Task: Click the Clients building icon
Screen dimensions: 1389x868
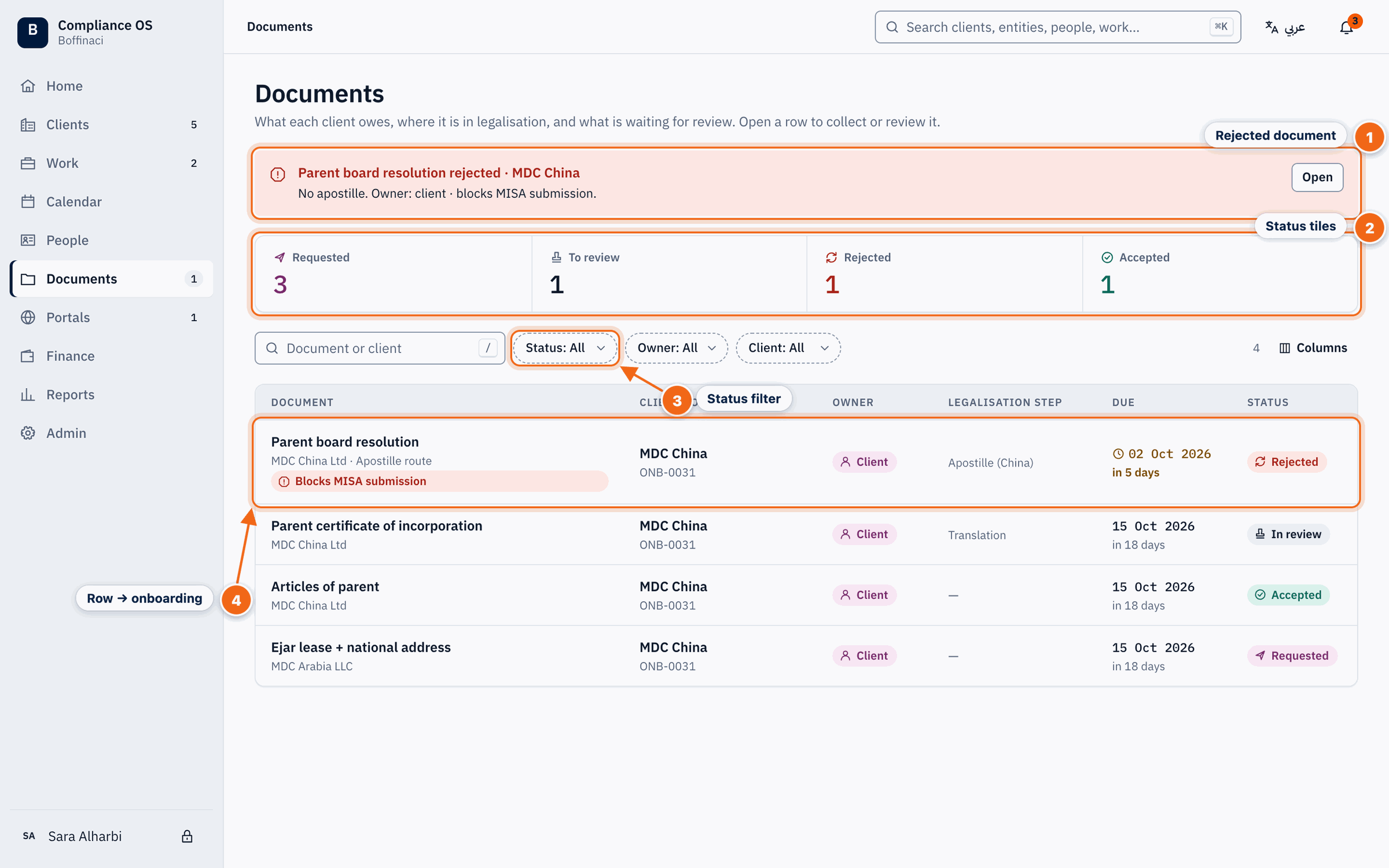Action: point(28,124)
